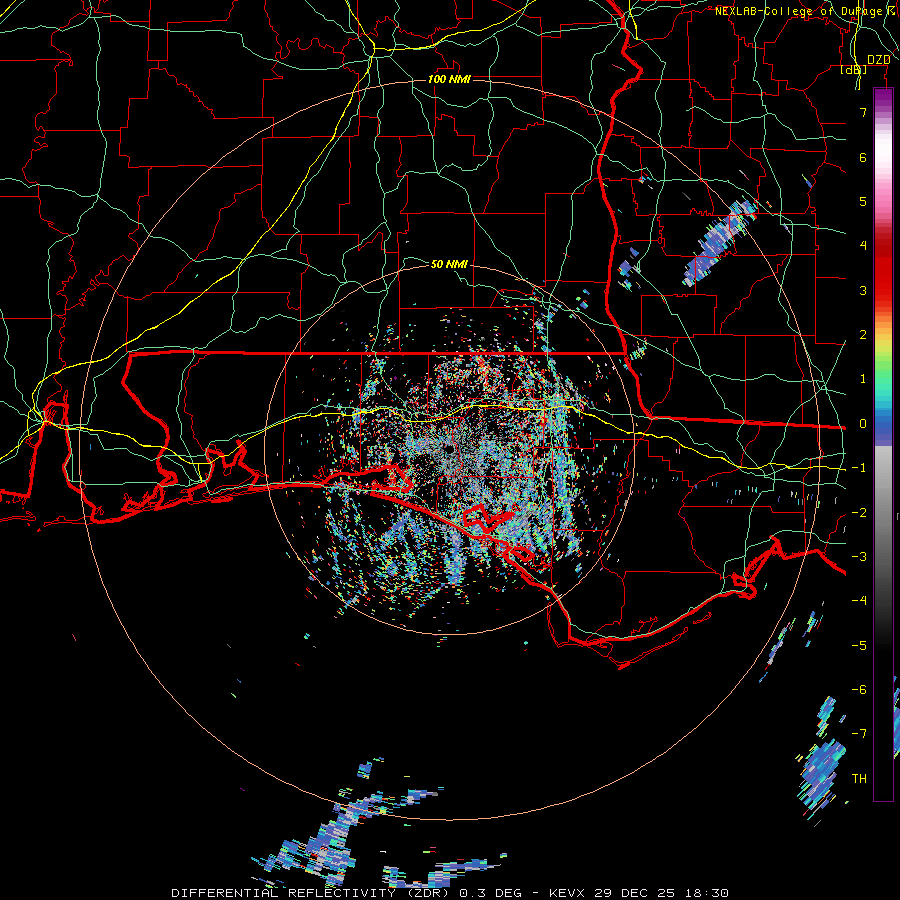Viewport: 900px width, 900px height.
Task: Click the 2 value on color scale
Action: [863, 335]
